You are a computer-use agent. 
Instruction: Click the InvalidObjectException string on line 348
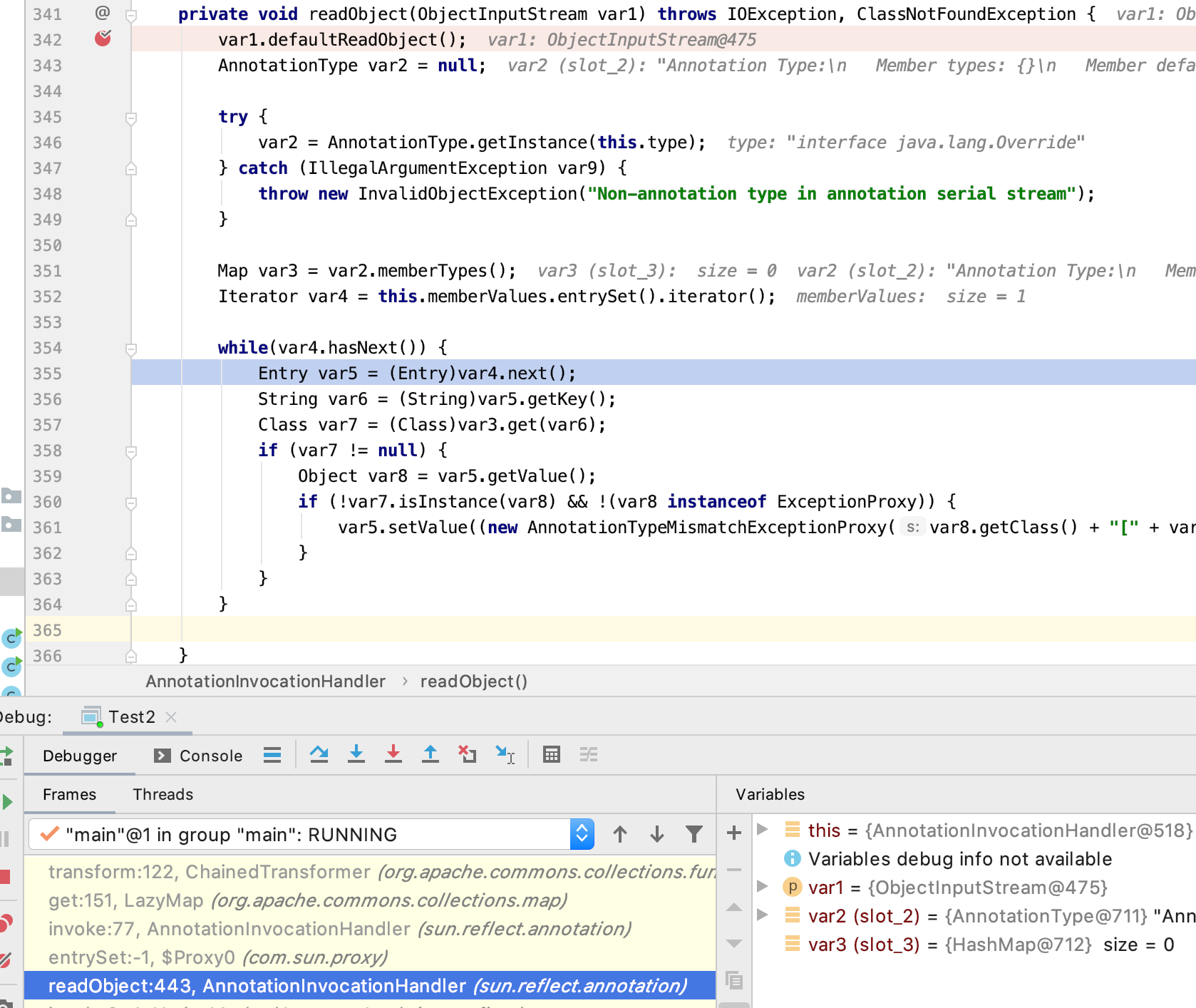[832, 194]
